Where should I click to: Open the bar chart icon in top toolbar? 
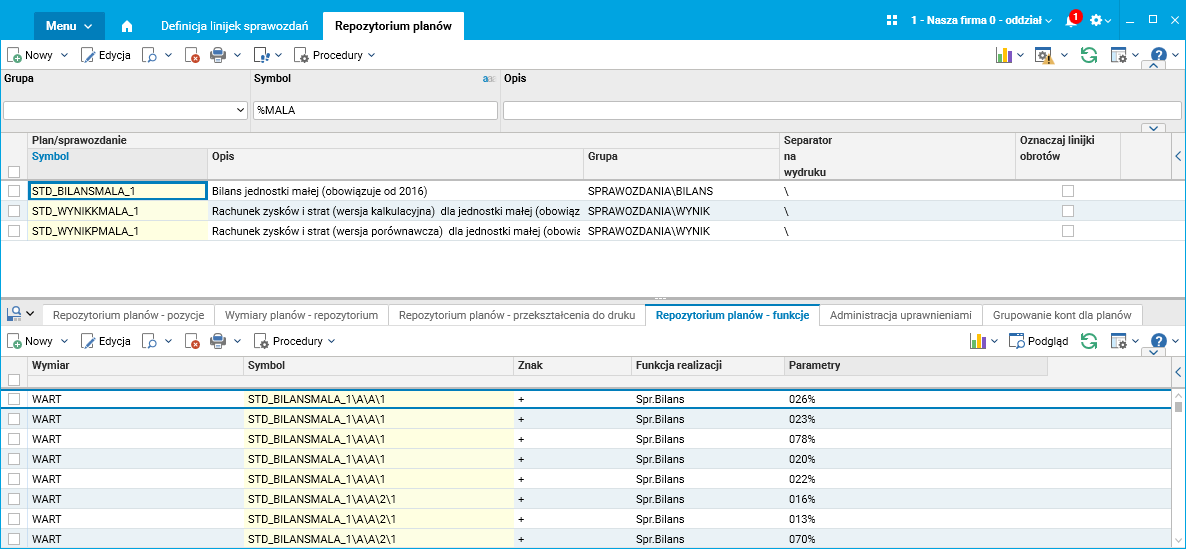tap(1004, 56)
